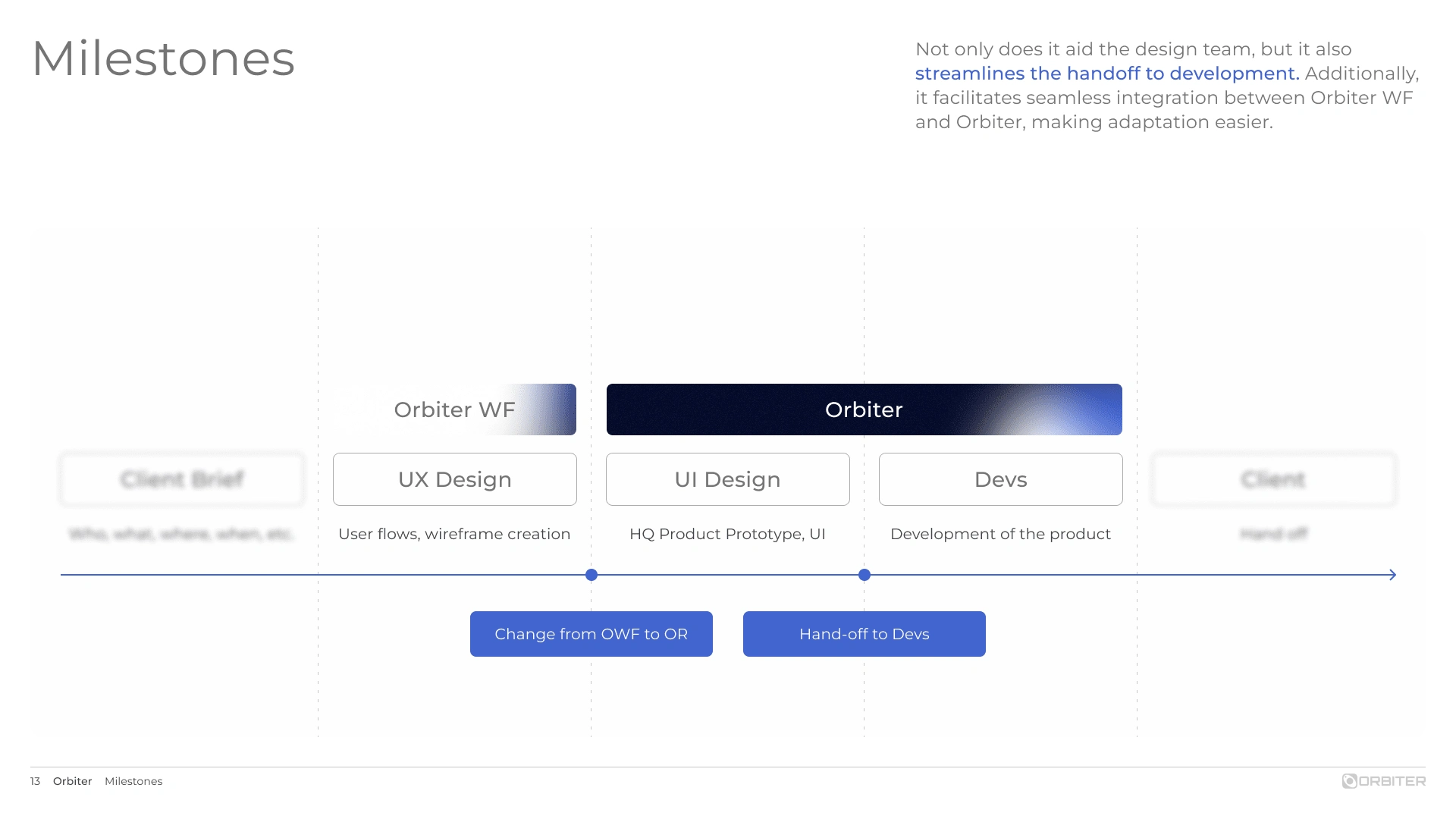The height and width of the screenshot is (819, 1456).
Task: Select the Devs box
Action: coord(1001,479)
